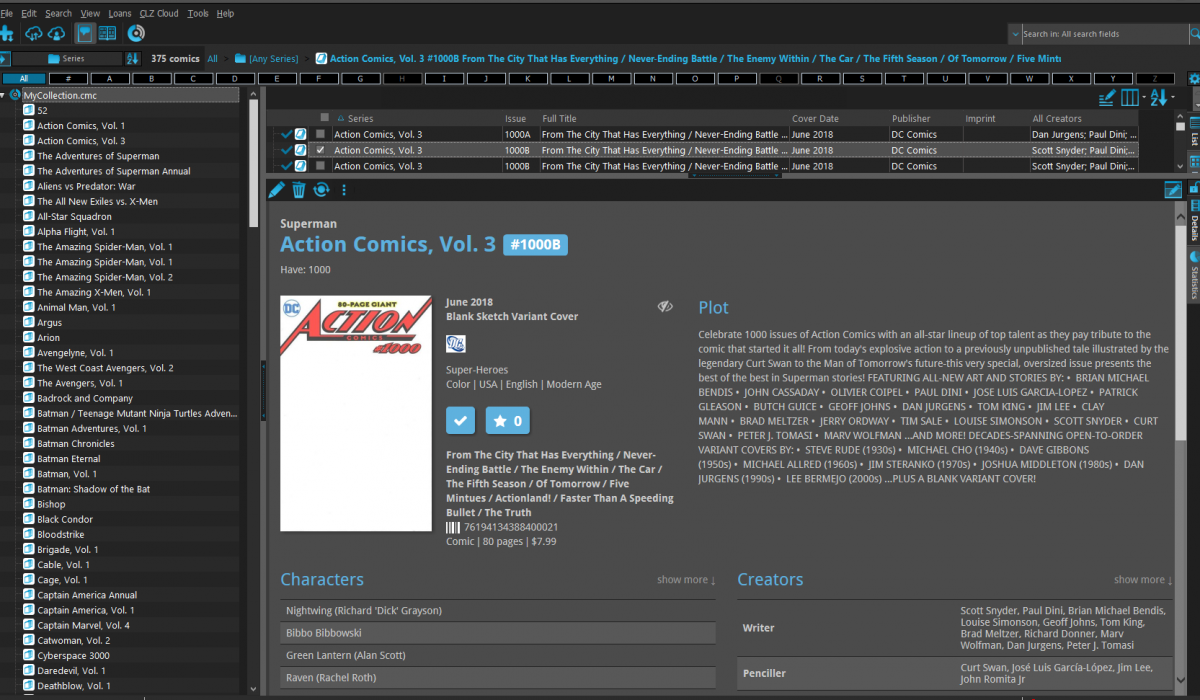The image size is (1200, 700).
Task: Click the All link in the breadcrumb
Action: point(213,59)
